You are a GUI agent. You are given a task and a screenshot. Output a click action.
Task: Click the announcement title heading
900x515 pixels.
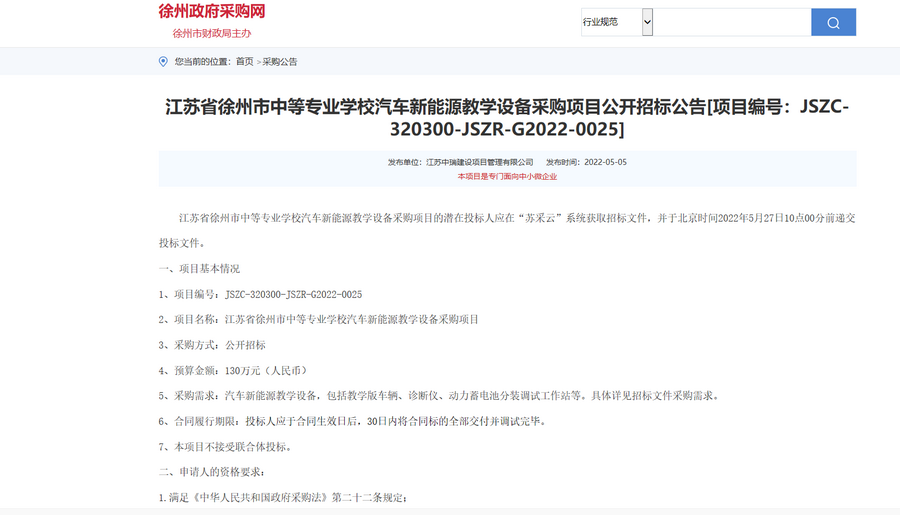click(x=507, y=118)
